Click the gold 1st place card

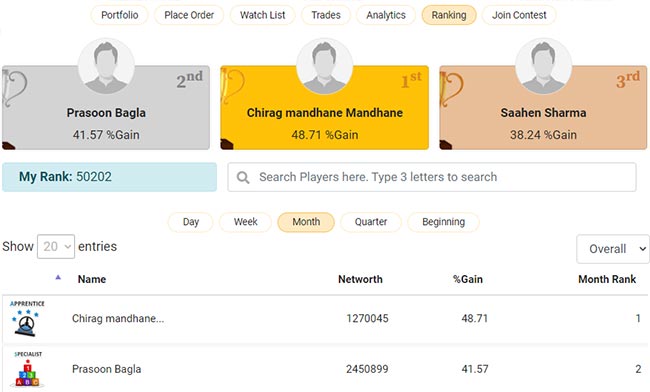[x=325, y=108]
